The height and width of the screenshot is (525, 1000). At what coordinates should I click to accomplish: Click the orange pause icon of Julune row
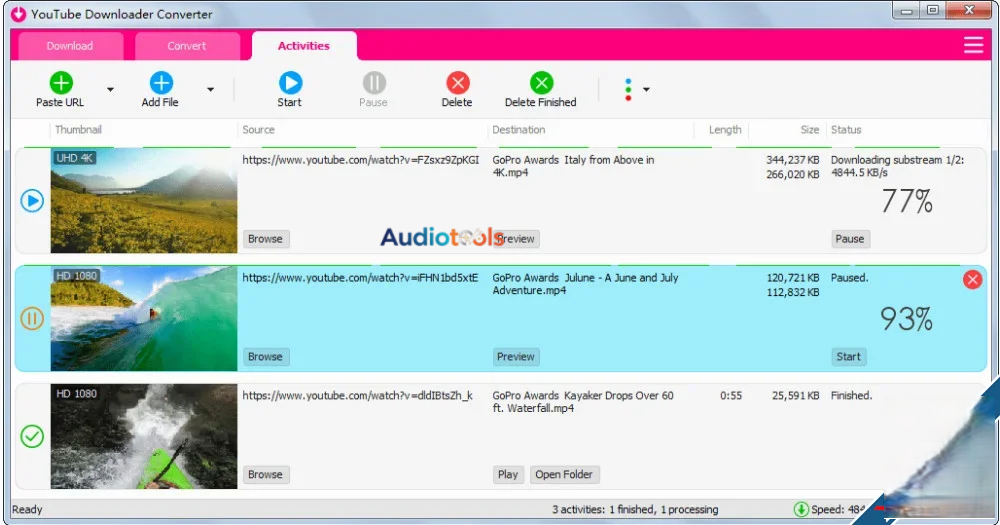(x=32, y=318)
